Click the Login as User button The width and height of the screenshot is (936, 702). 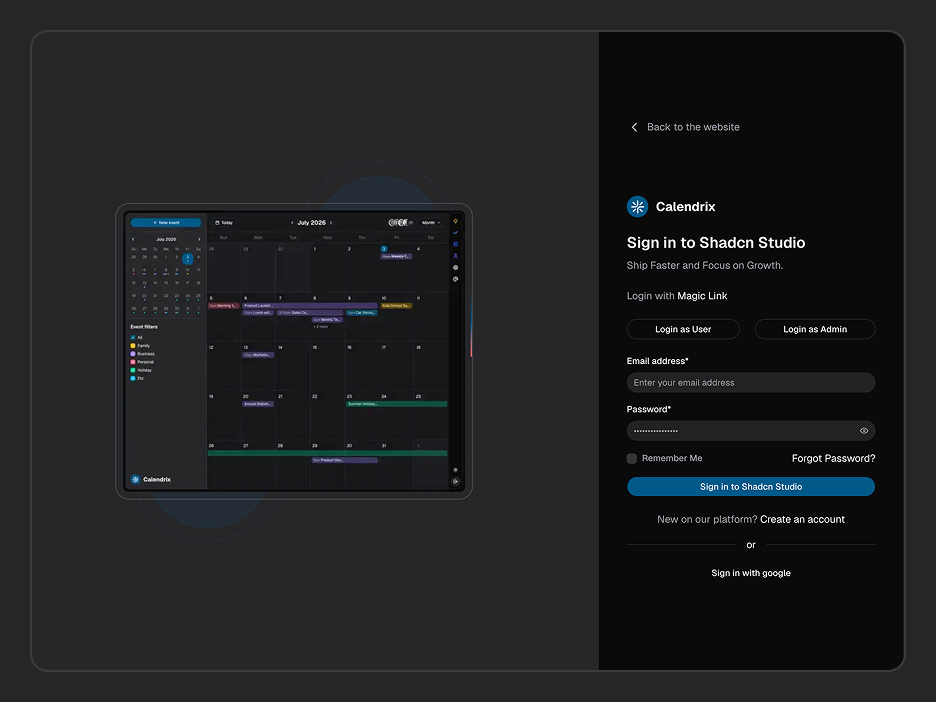coord(683,330)
